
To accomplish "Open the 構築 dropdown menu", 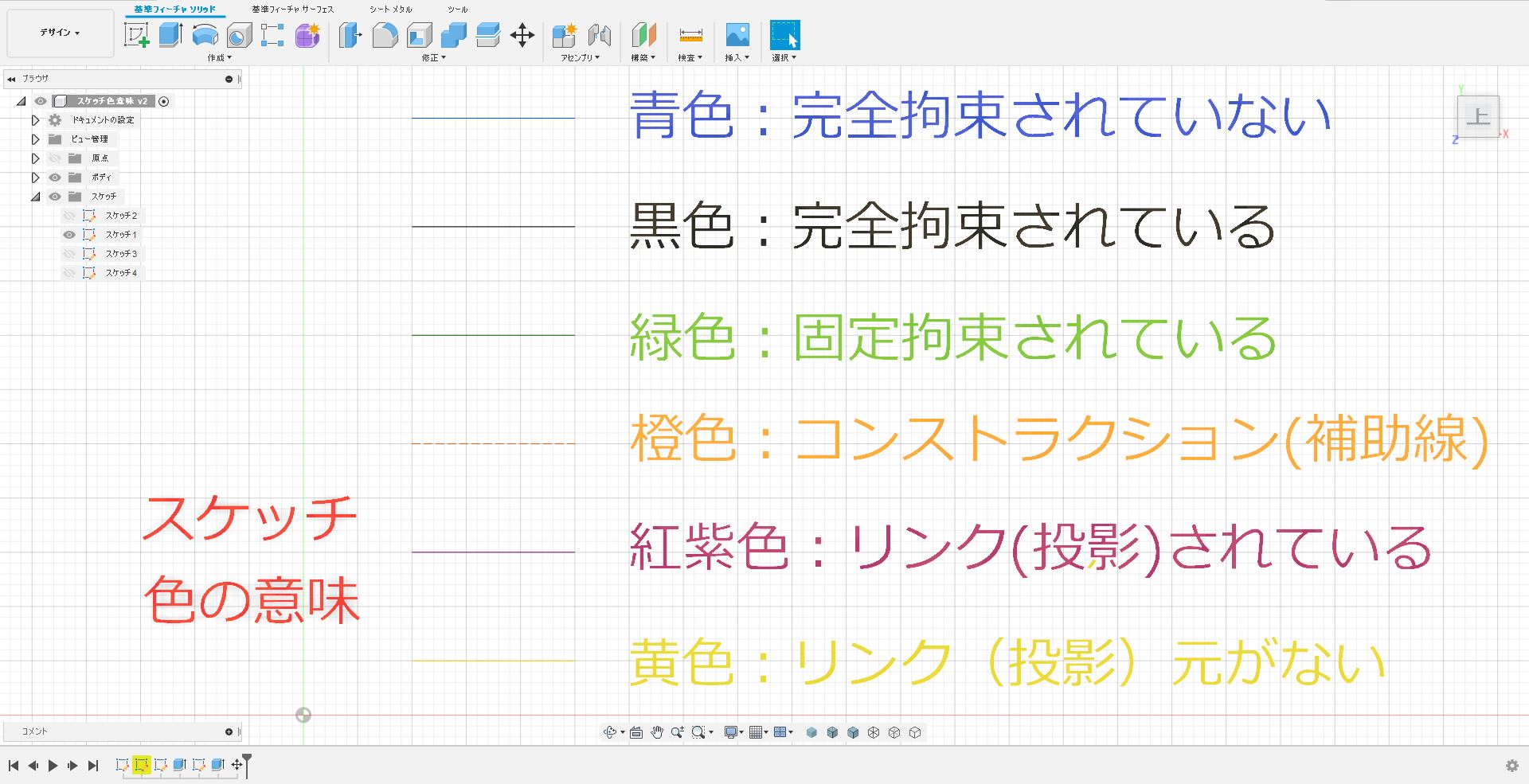I will (x=643, y=57).
